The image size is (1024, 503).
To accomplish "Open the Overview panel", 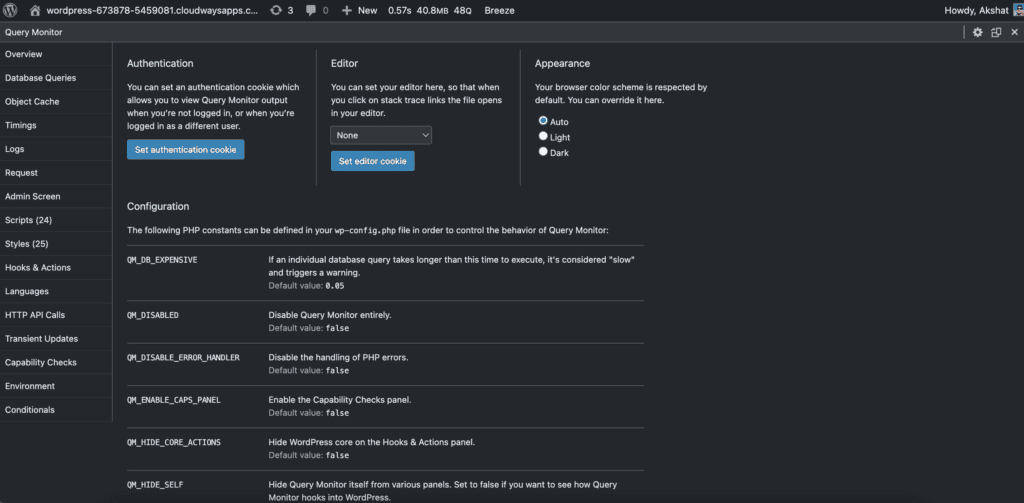I will click(56, 54).
